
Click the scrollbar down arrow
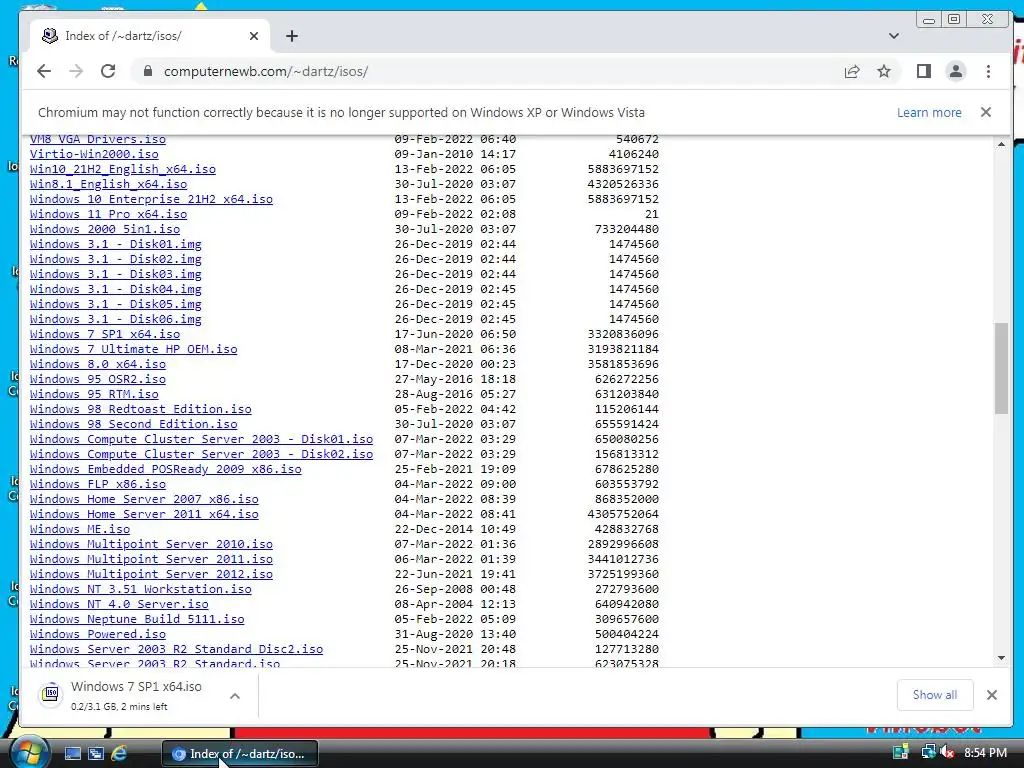coord(1001,658)
